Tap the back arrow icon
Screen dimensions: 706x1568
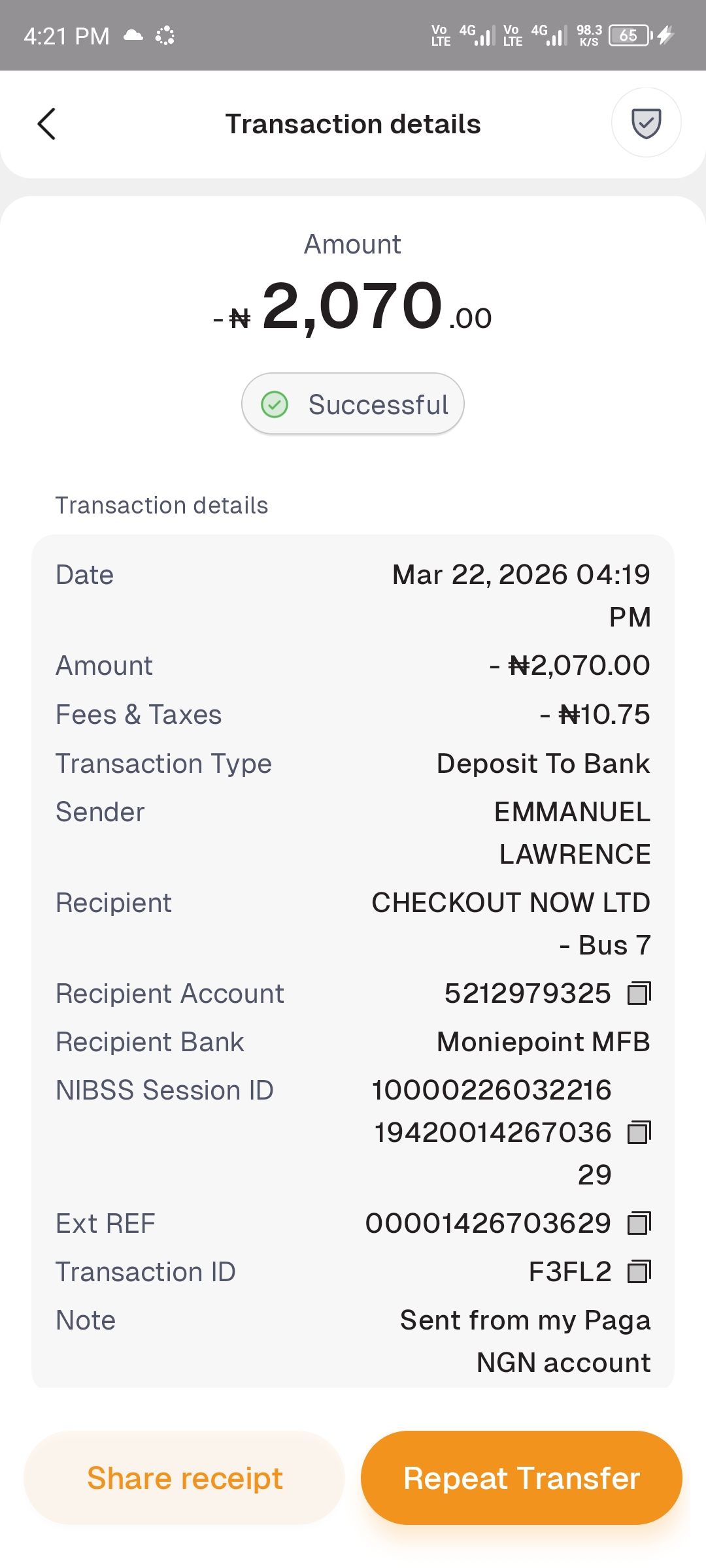46,124
